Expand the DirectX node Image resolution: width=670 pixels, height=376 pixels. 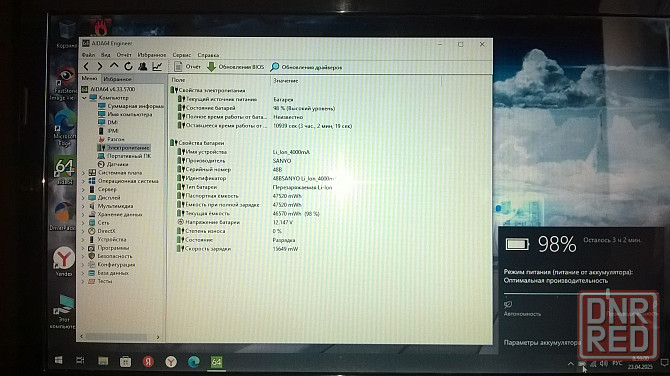(83, 231)
